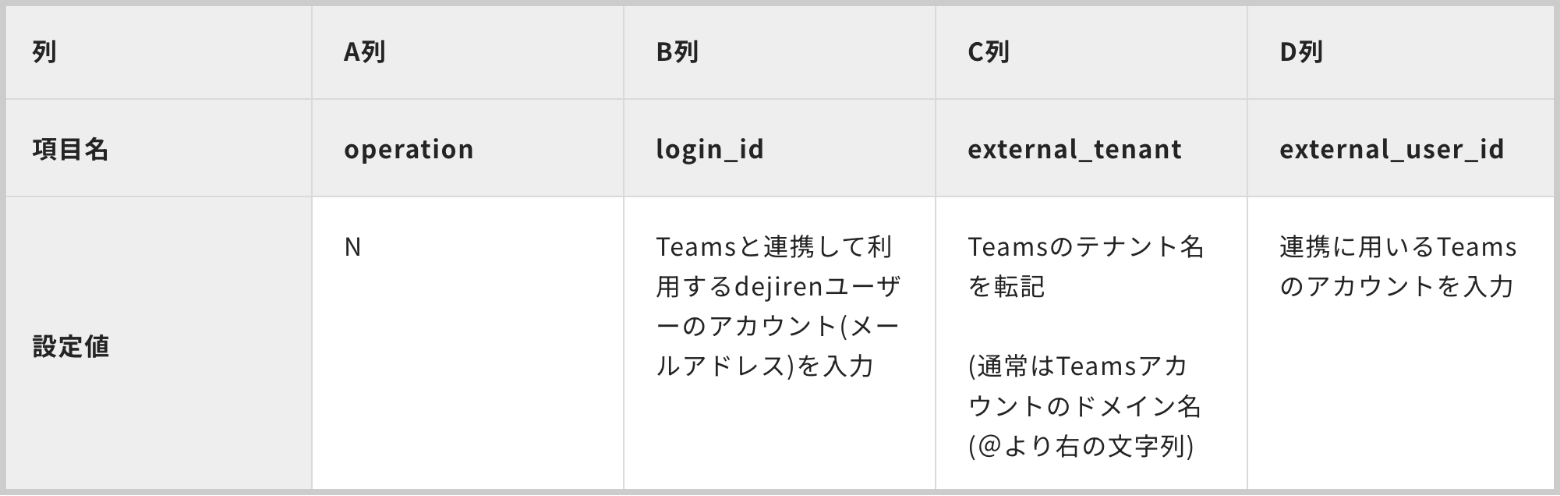Click the Teamsのテナント名 text line
1560x496 pixels.
[1086, 247]
